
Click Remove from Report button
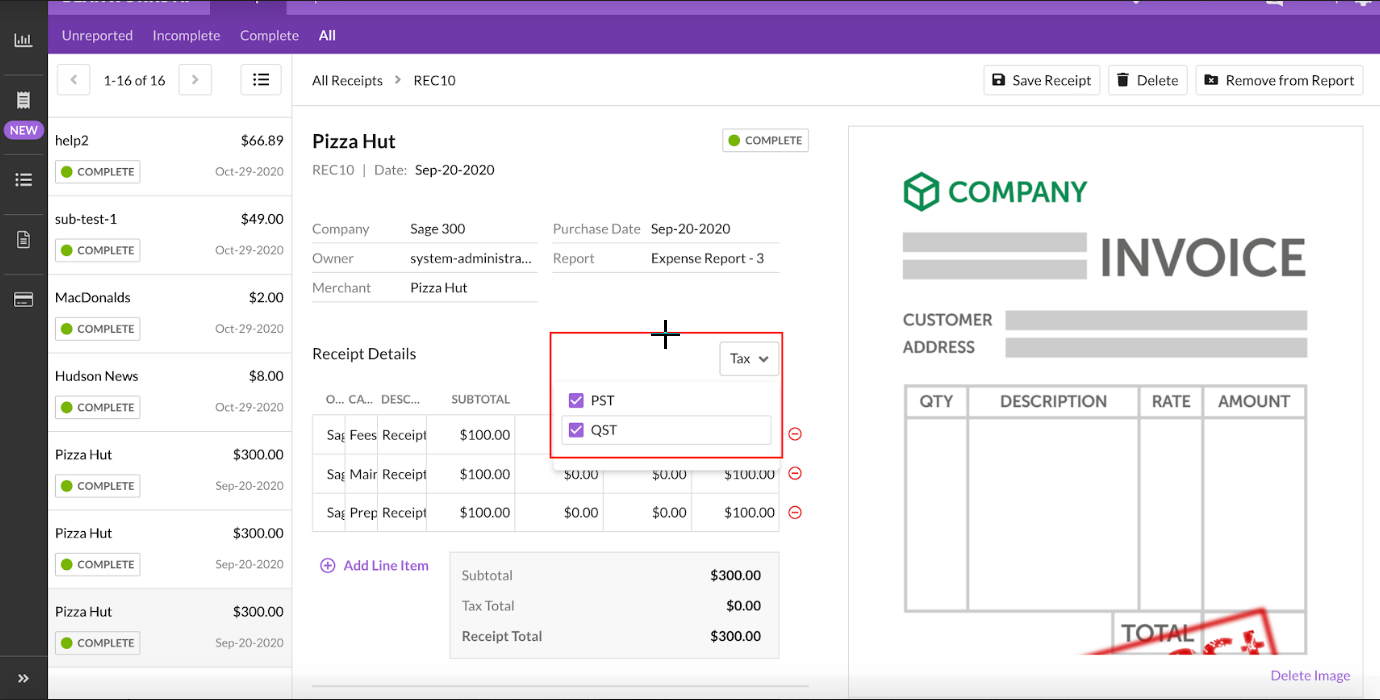tap(1279, 80)
